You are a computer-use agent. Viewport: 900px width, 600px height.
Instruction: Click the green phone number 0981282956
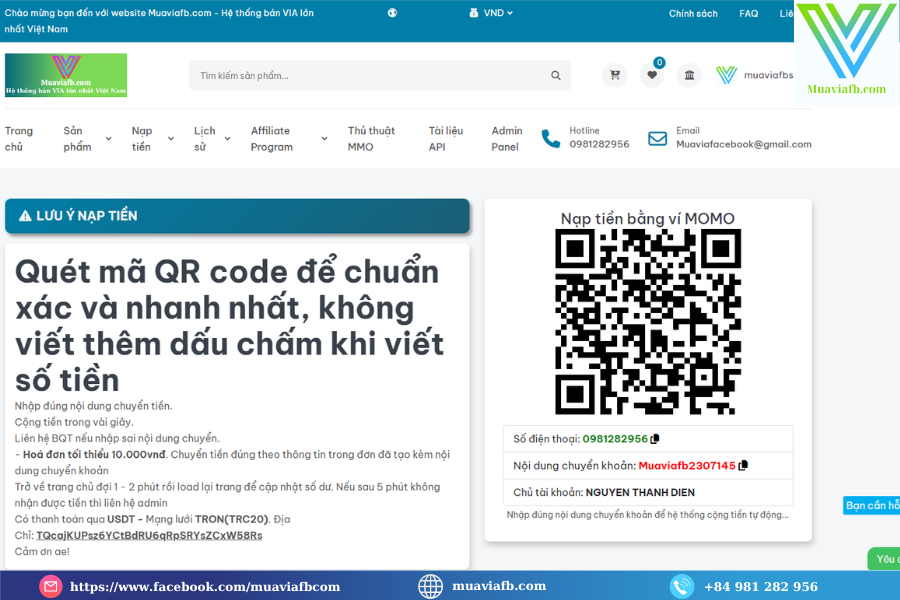tap(615, 439)
